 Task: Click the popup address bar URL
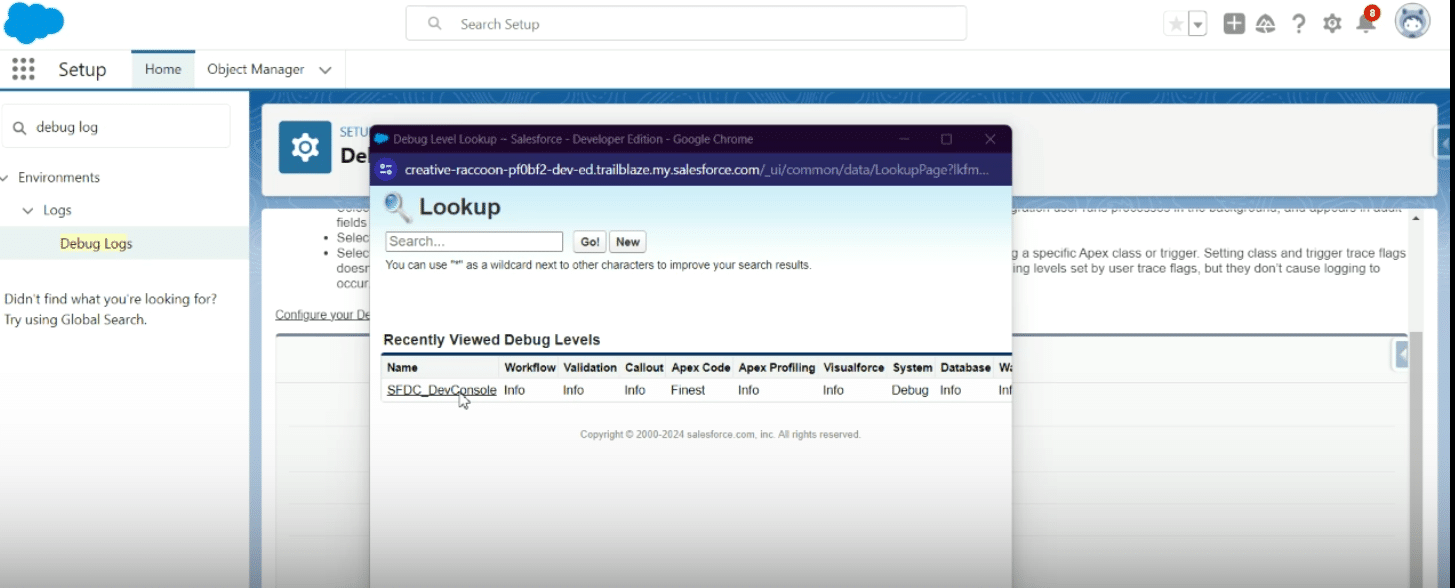(696, 170)
